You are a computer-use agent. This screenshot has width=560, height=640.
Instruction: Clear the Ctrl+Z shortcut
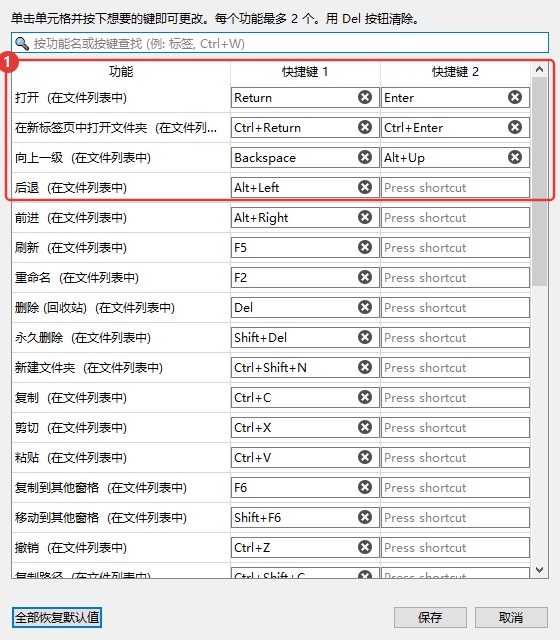pos(365,547)
